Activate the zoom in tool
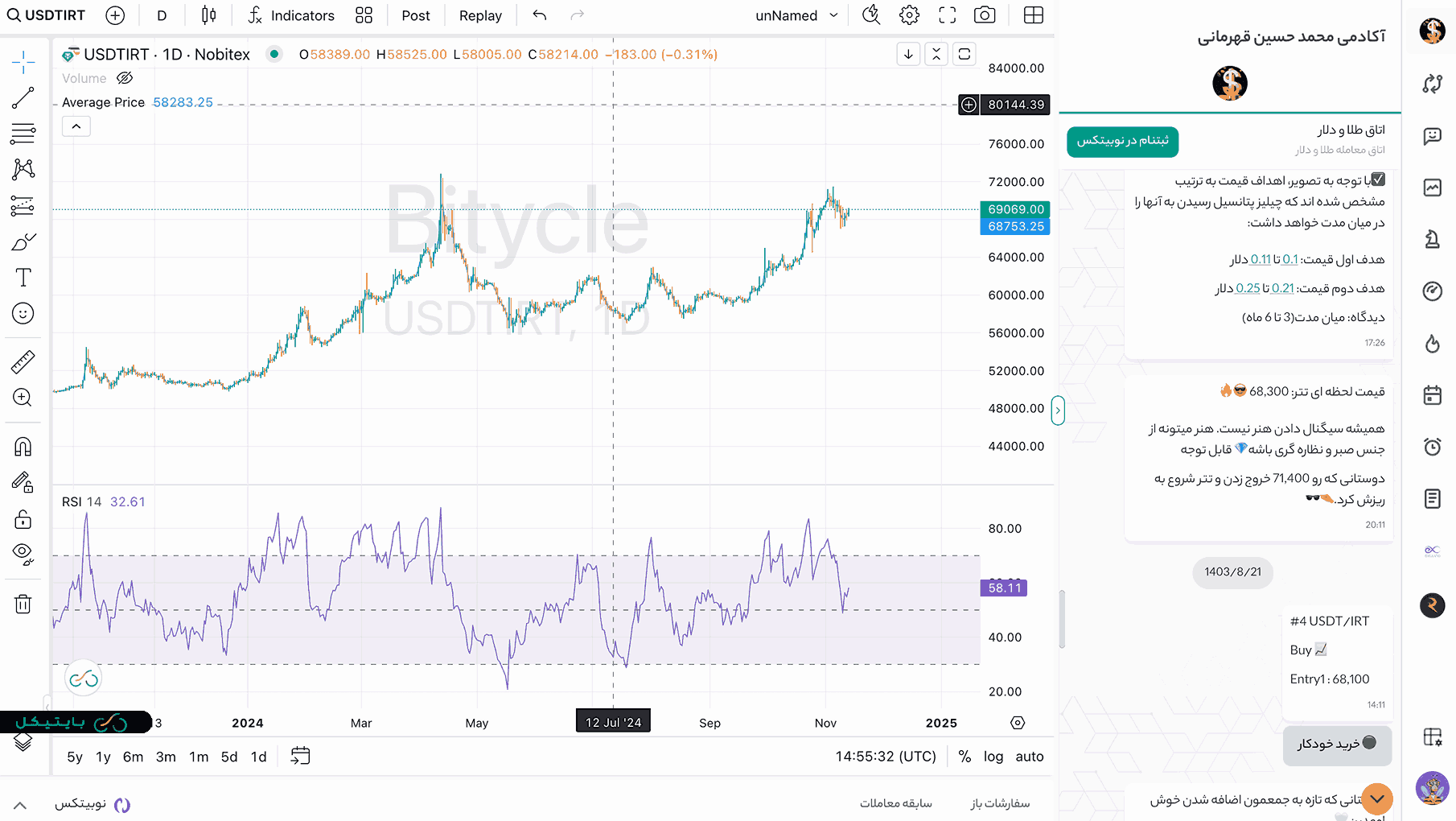 23,398
